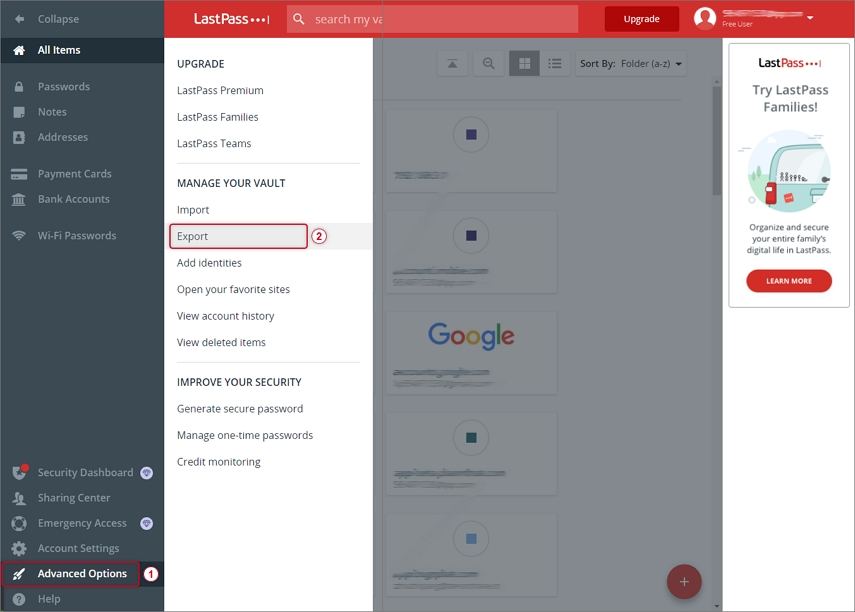Viewport: 855px width, 612px height.
Task: Click the Bank Accounts building icon
Action: click(19, 200)
